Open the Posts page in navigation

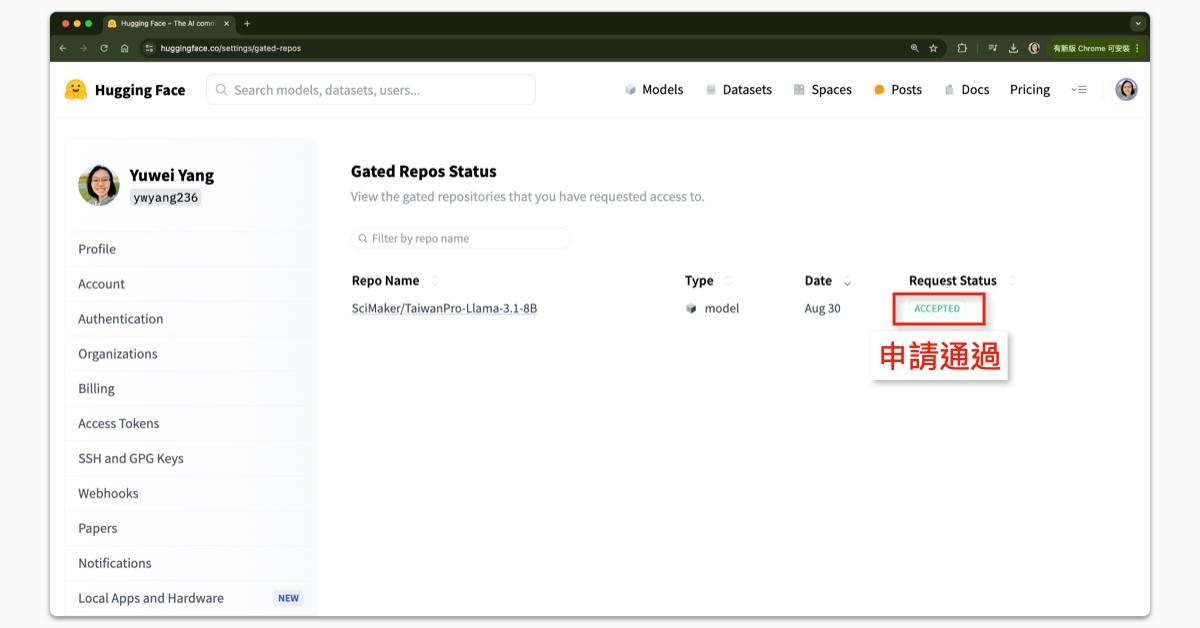click(898, 90)
